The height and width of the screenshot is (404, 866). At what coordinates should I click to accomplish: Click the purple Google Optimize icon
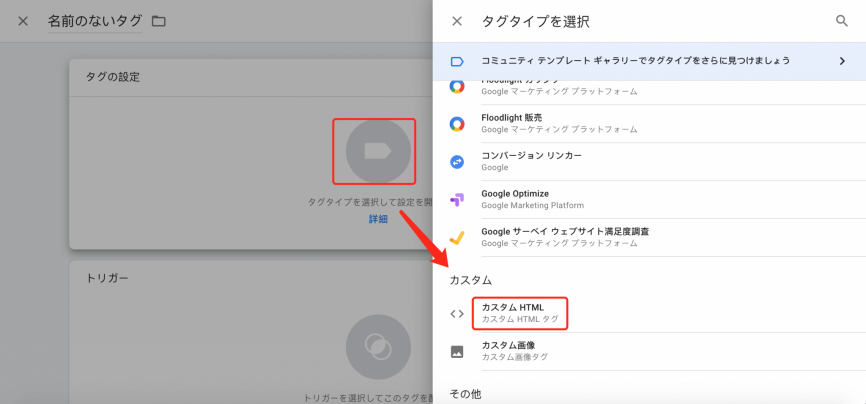[457, 200]
